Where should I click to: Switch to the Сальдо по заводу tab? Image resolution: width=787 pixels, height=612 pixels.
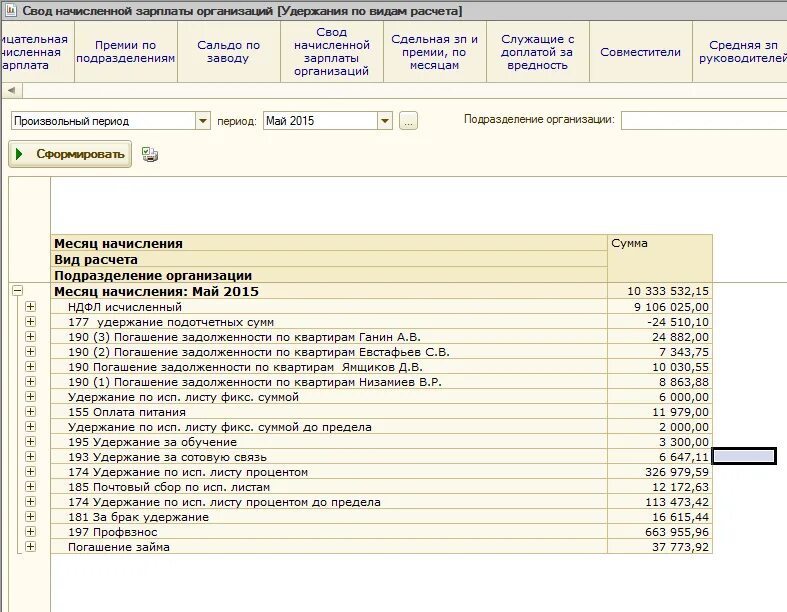(229, 52)
